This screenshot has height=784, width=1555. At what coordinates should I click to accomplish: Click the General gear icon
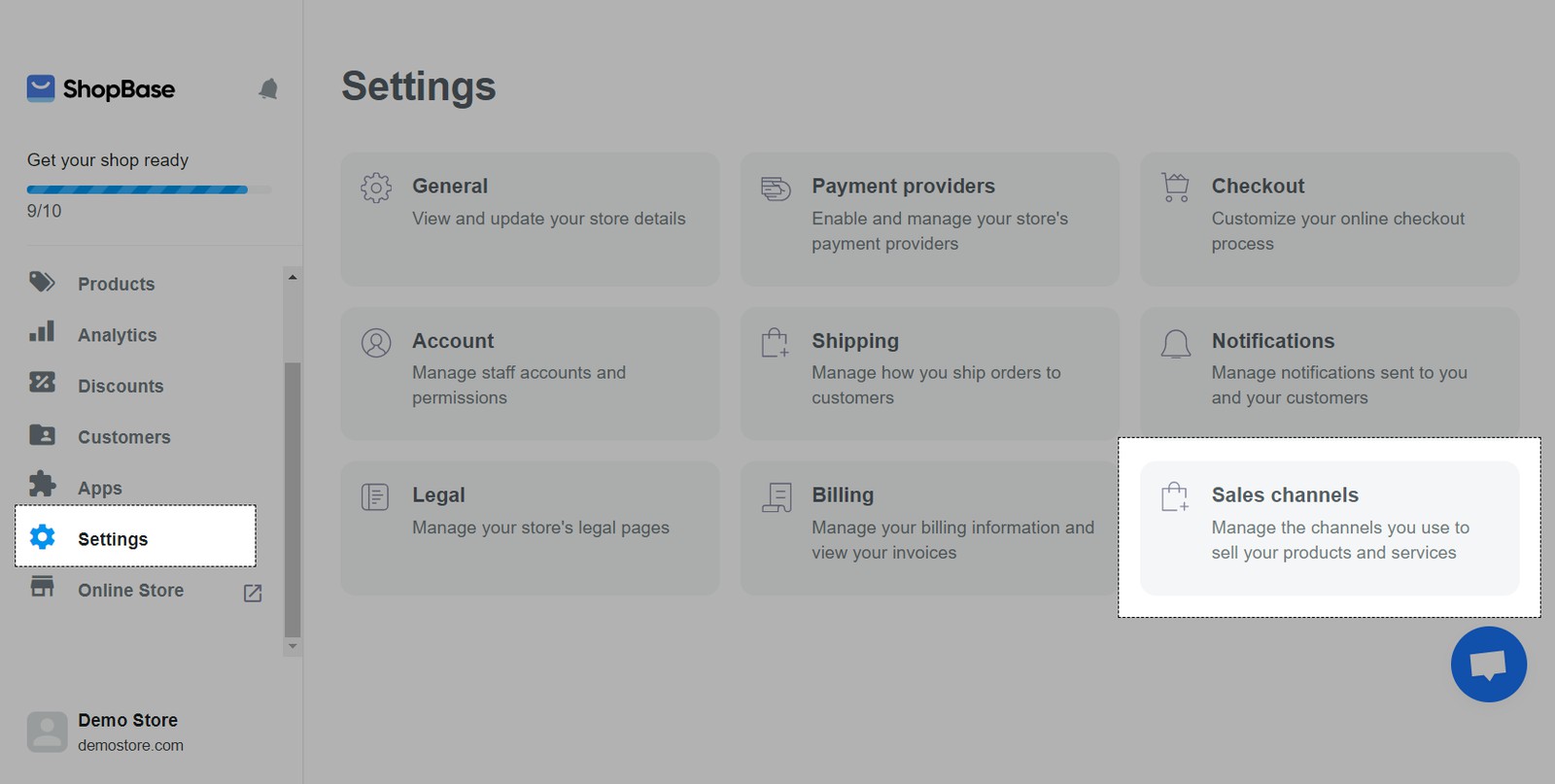[376, 187]
